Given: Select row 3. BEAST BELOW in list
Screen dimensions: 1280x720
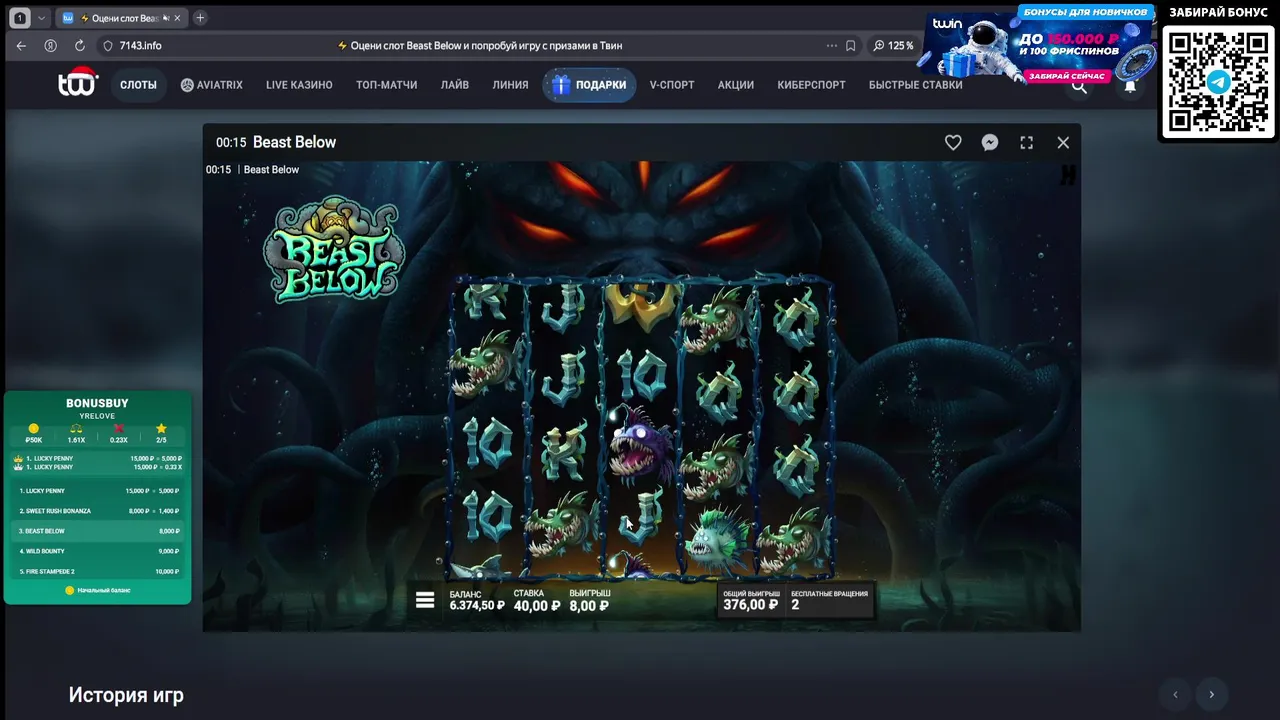Looking at the screenshot, I should pos(98,531).
